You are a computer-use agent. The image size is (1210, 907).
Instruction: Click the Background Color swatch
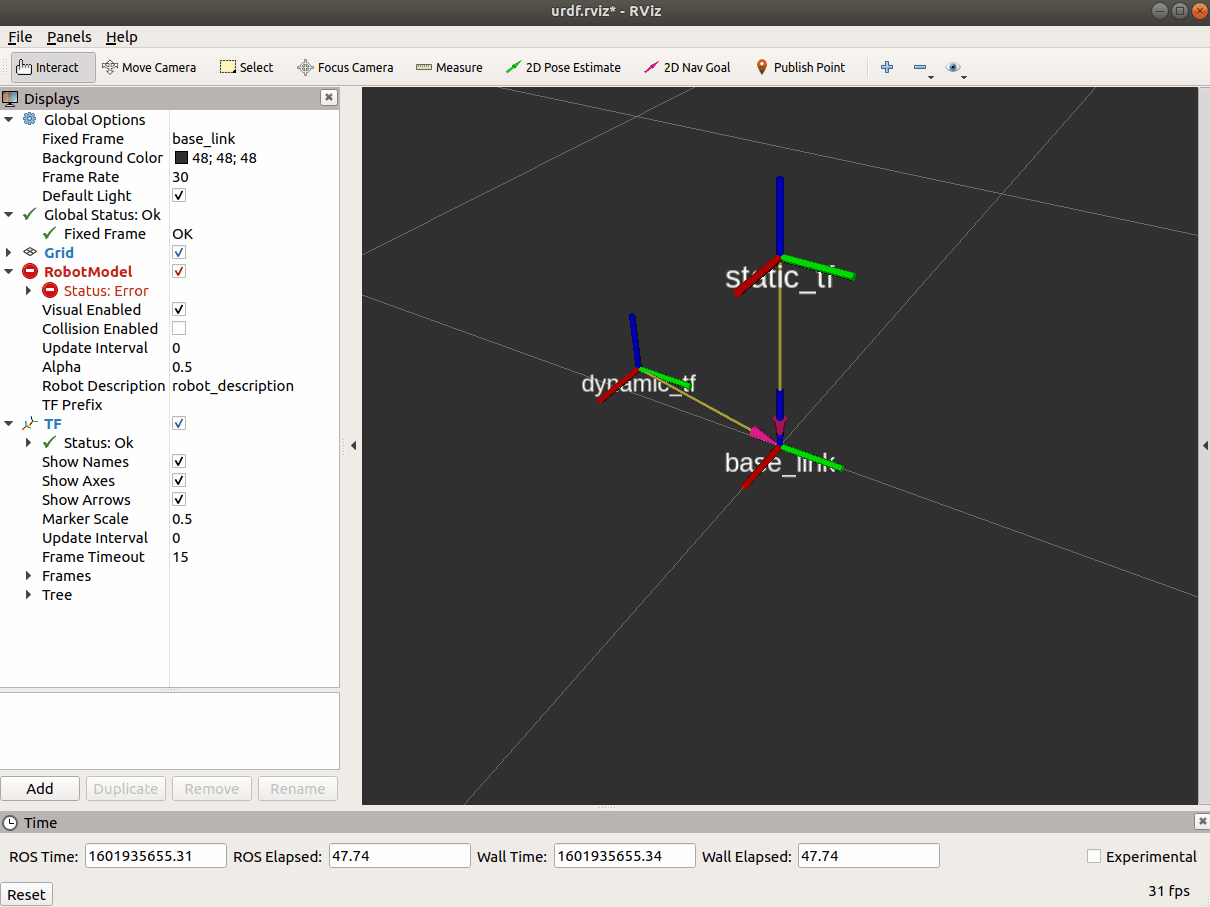point(181,158)
